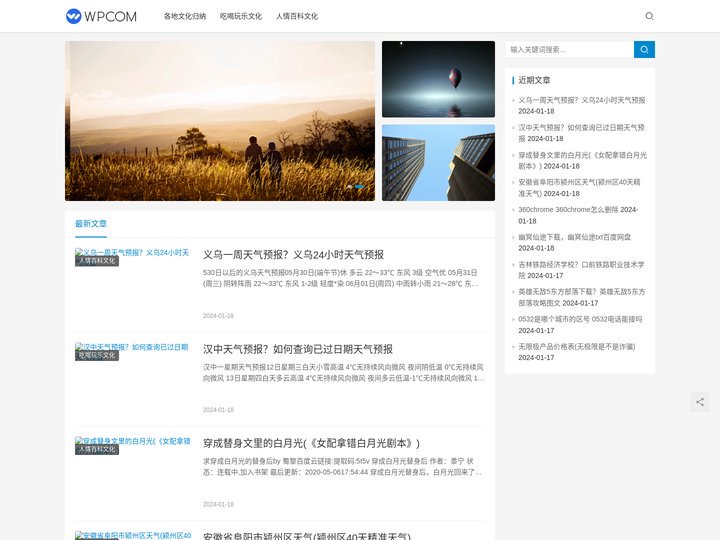Open recent post 无限极产品价格表 in sidebar
This screenshot has height=540, width=720.
577,347
